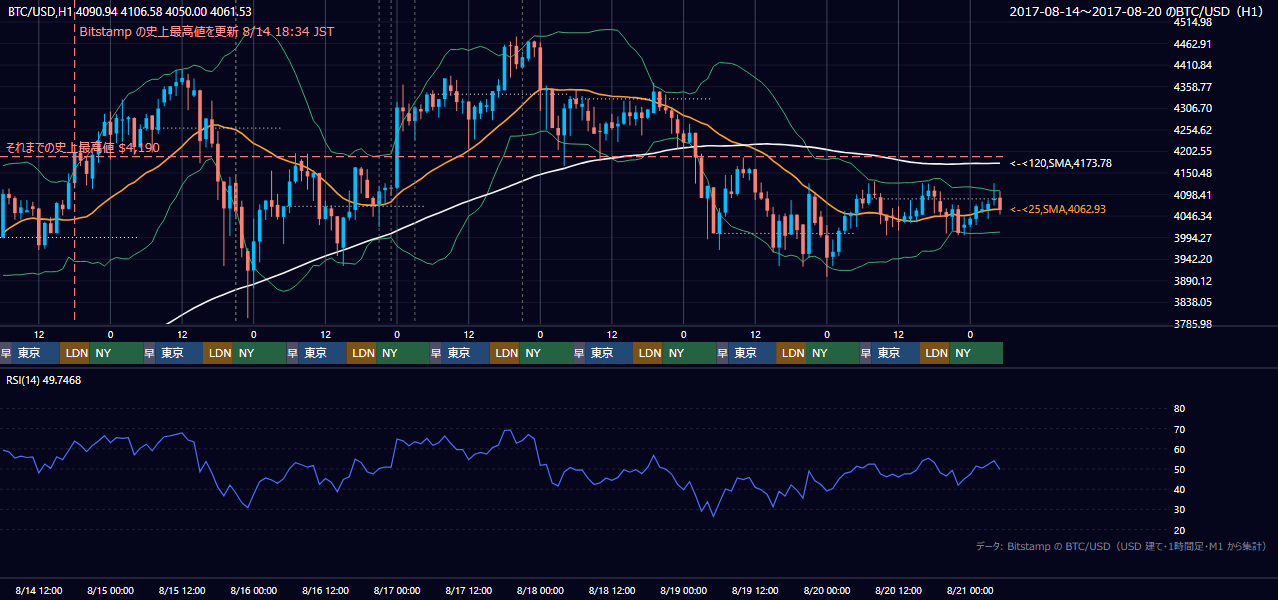Select the 8/18 00:00 time axis label
The image size is (1278, 600).
[540, 591]
